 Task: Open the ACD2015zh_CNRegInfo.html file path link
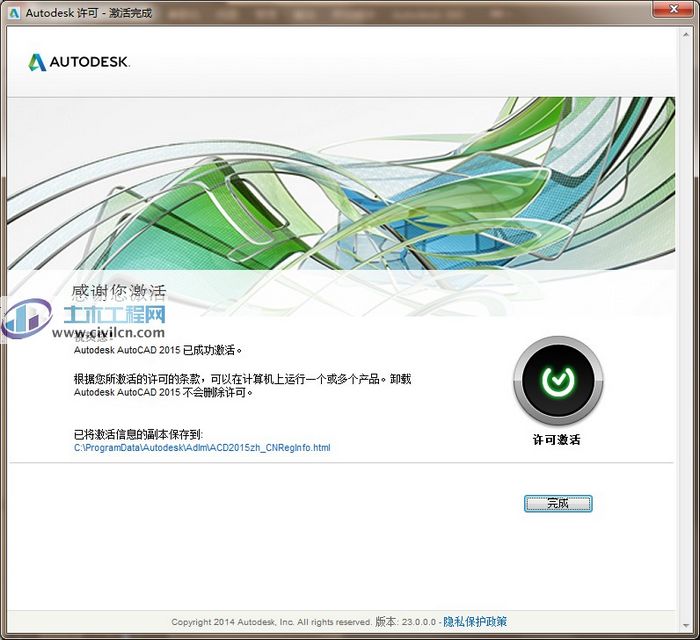click(202, 447)
